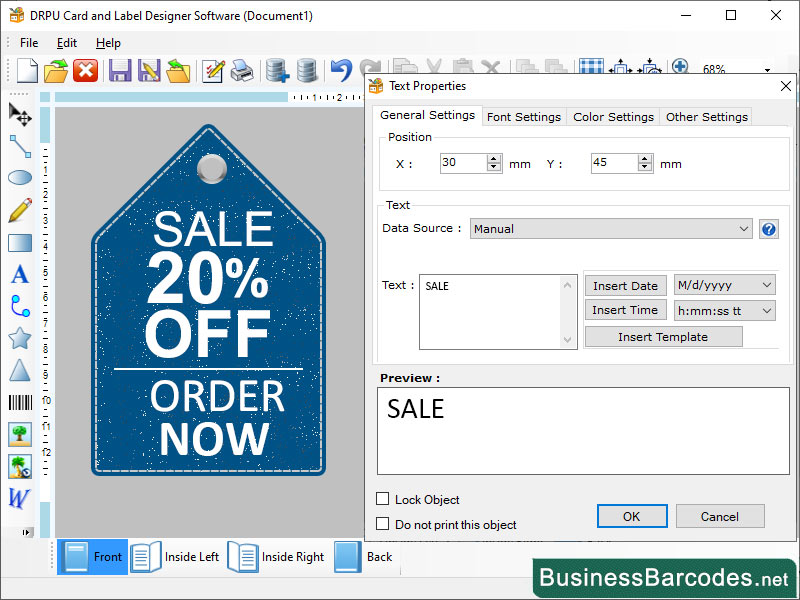Viewport: 800px width, 600px height.
Task: Pick the Ellipse shape tool
Action: point(20,178)
